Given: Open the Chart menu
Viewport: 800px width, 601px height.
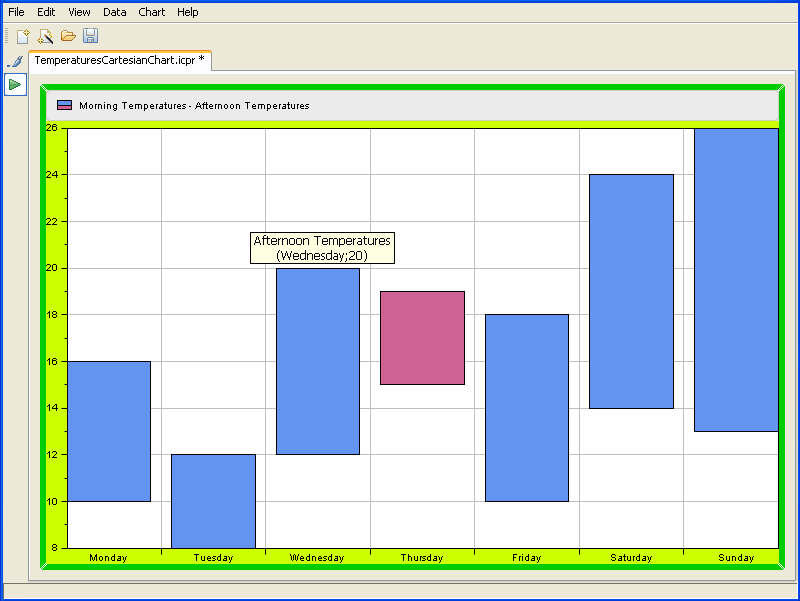Looking at the screenshot, I should 152,12.
